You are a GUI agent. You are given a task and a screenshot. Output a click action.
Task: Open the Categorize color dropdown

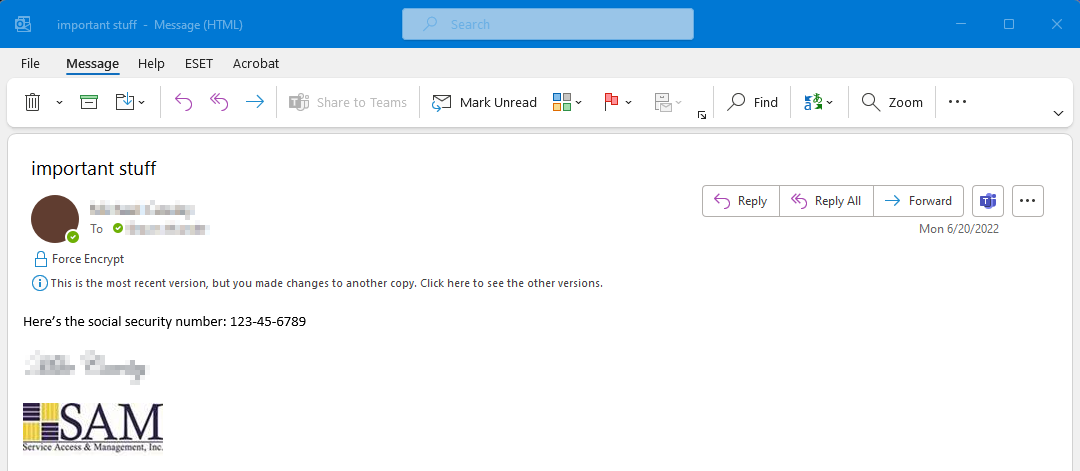pos(567,102)
